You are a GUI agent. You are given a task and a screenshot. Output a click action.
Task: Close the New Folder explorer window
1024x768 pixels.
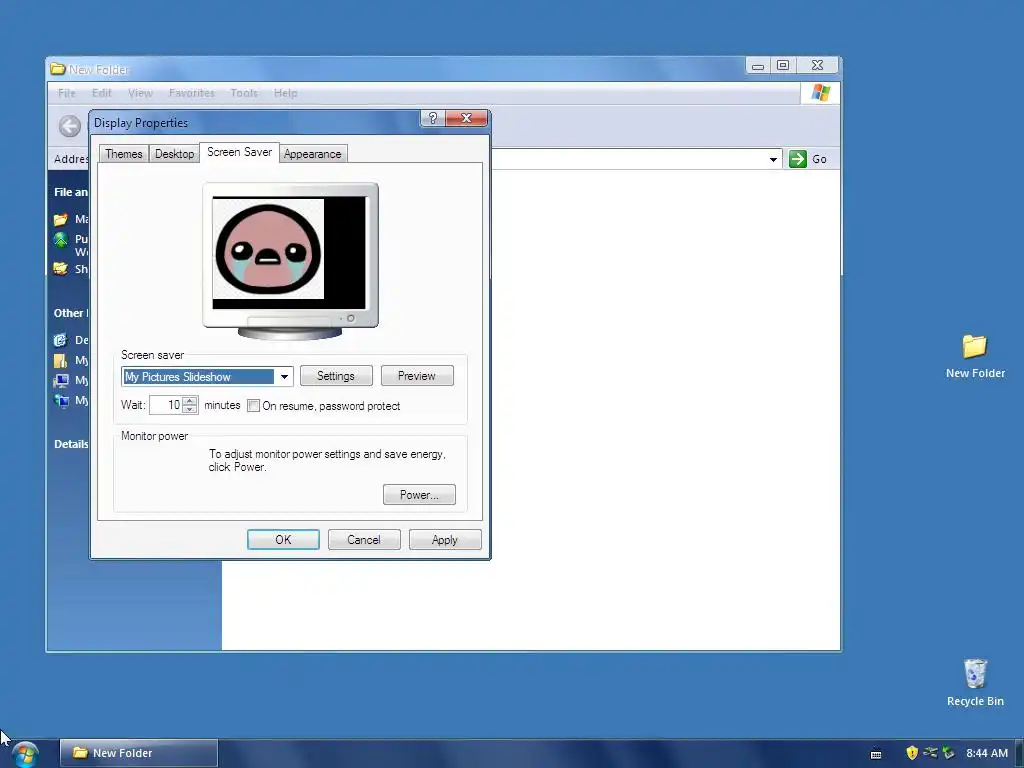click(x=818, y=65)
